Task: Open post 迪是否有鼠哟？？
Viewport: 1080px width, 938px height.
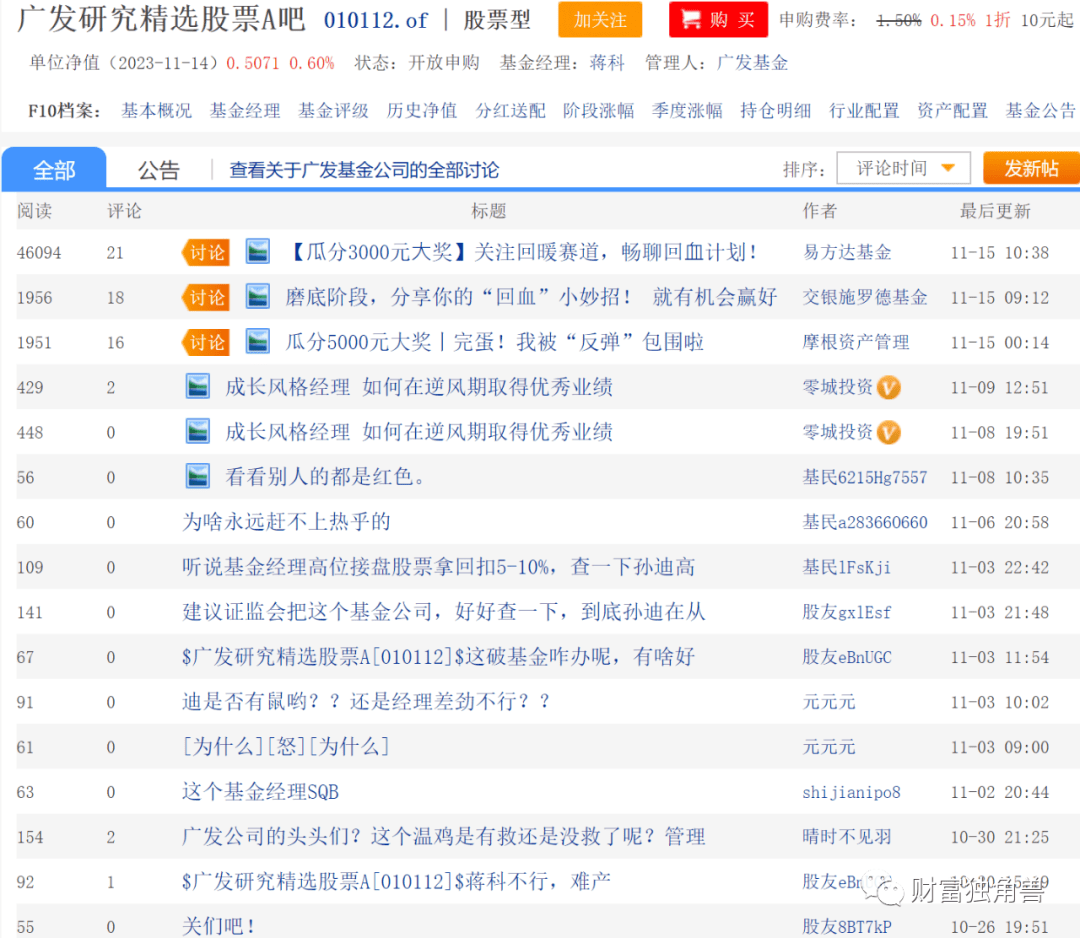Action: tap(366, 702)
